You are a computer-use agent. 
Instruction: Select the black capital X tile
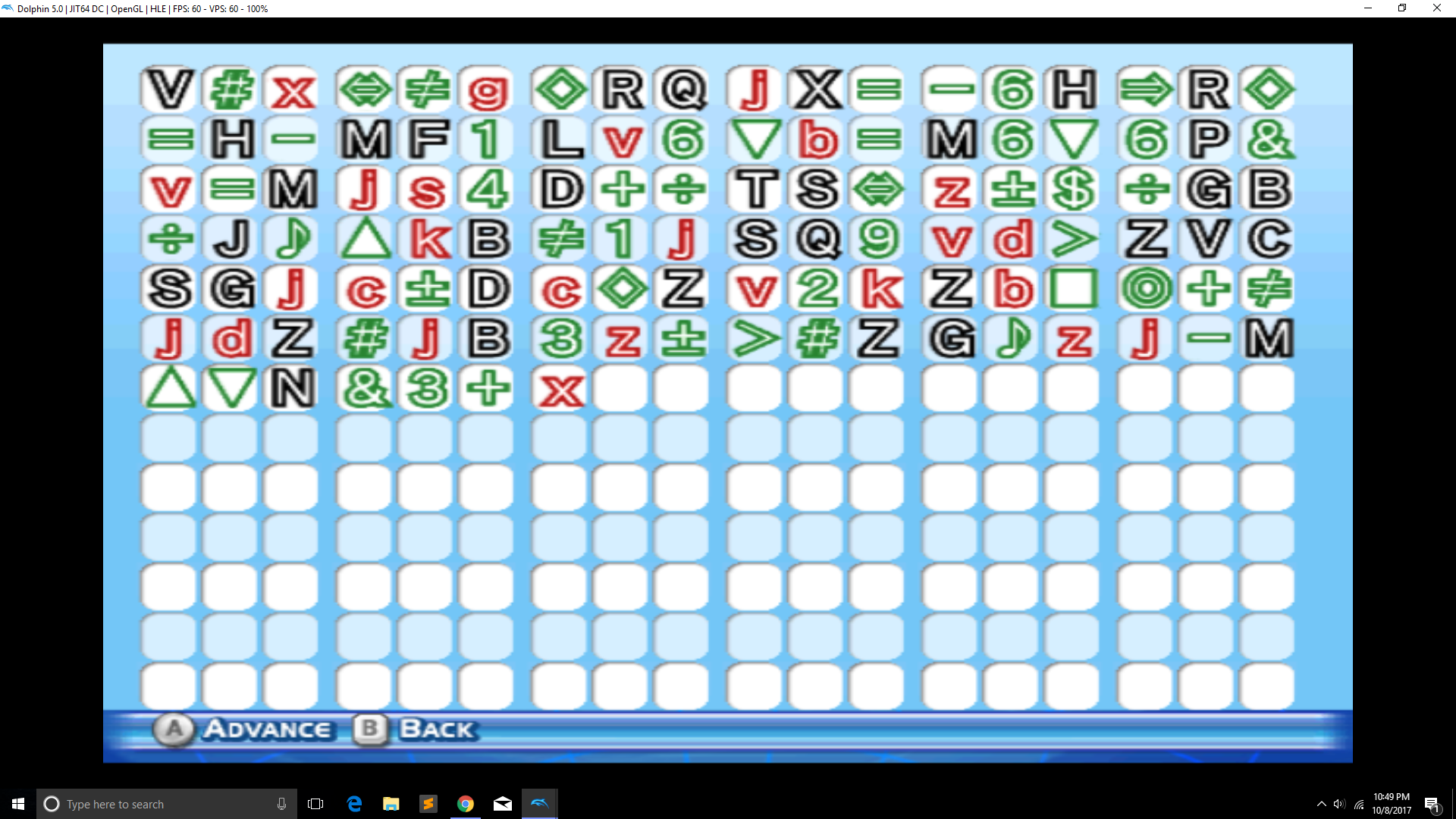(x=817, y=89)
